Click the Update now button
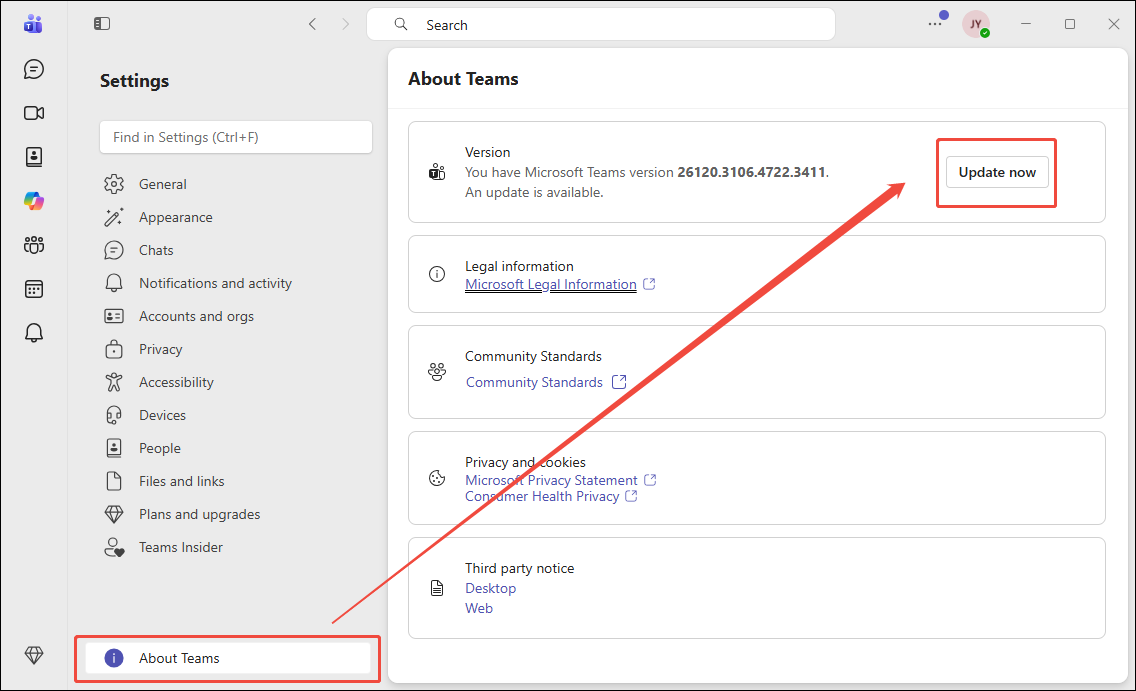 (997, 172)
